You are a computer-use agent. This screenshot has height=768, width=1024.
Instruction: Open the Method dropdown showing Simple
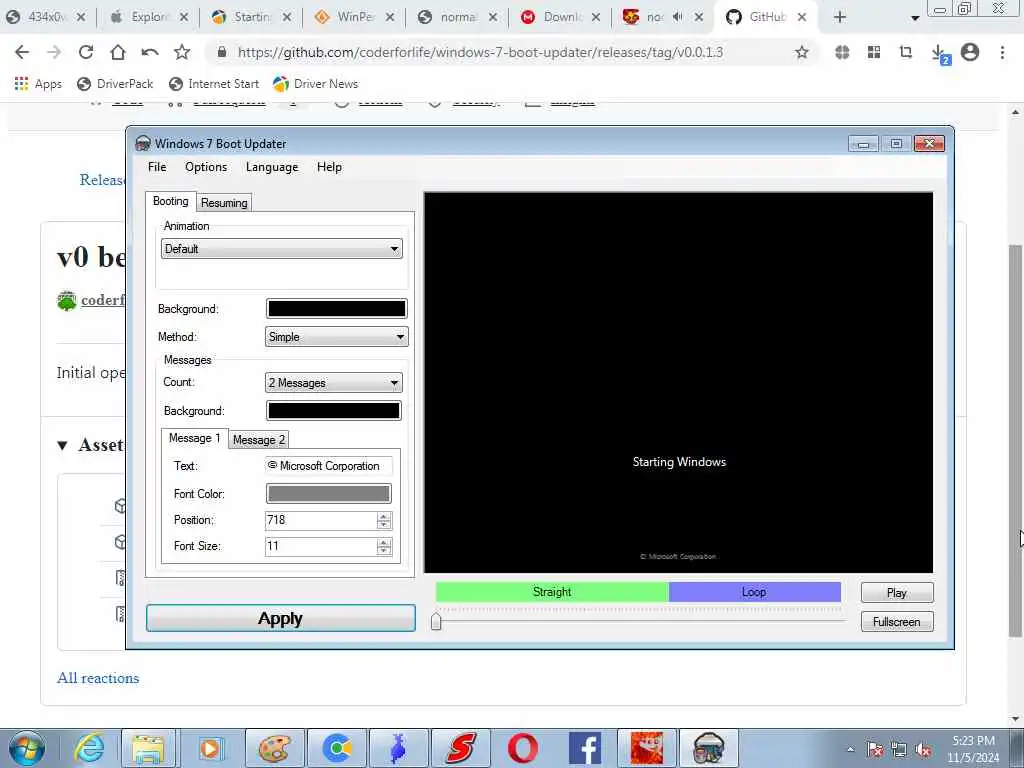tap(336, 337)
